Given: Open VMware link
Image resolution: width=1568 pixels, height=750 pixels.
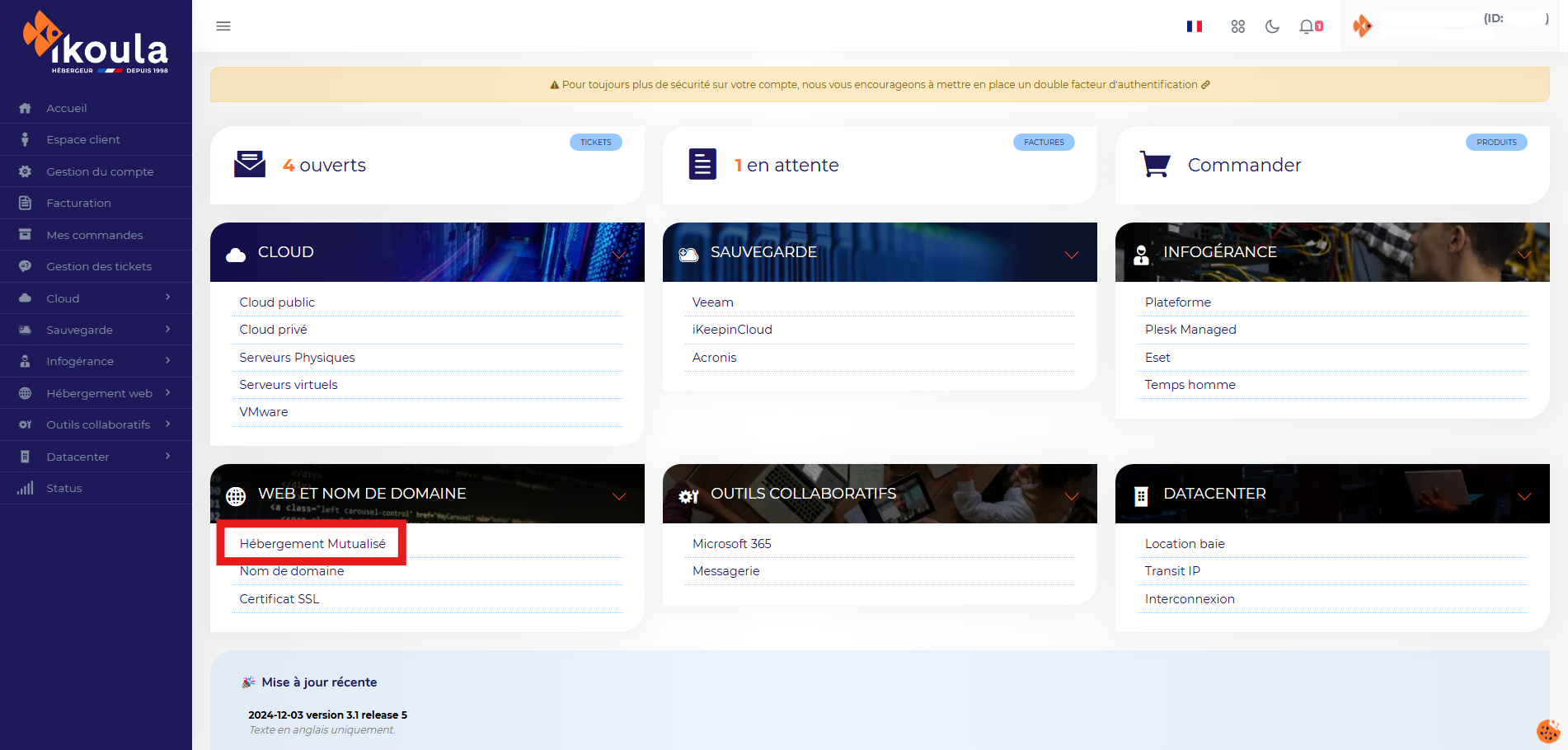Looking at the screenshot, I should [264, 412].
